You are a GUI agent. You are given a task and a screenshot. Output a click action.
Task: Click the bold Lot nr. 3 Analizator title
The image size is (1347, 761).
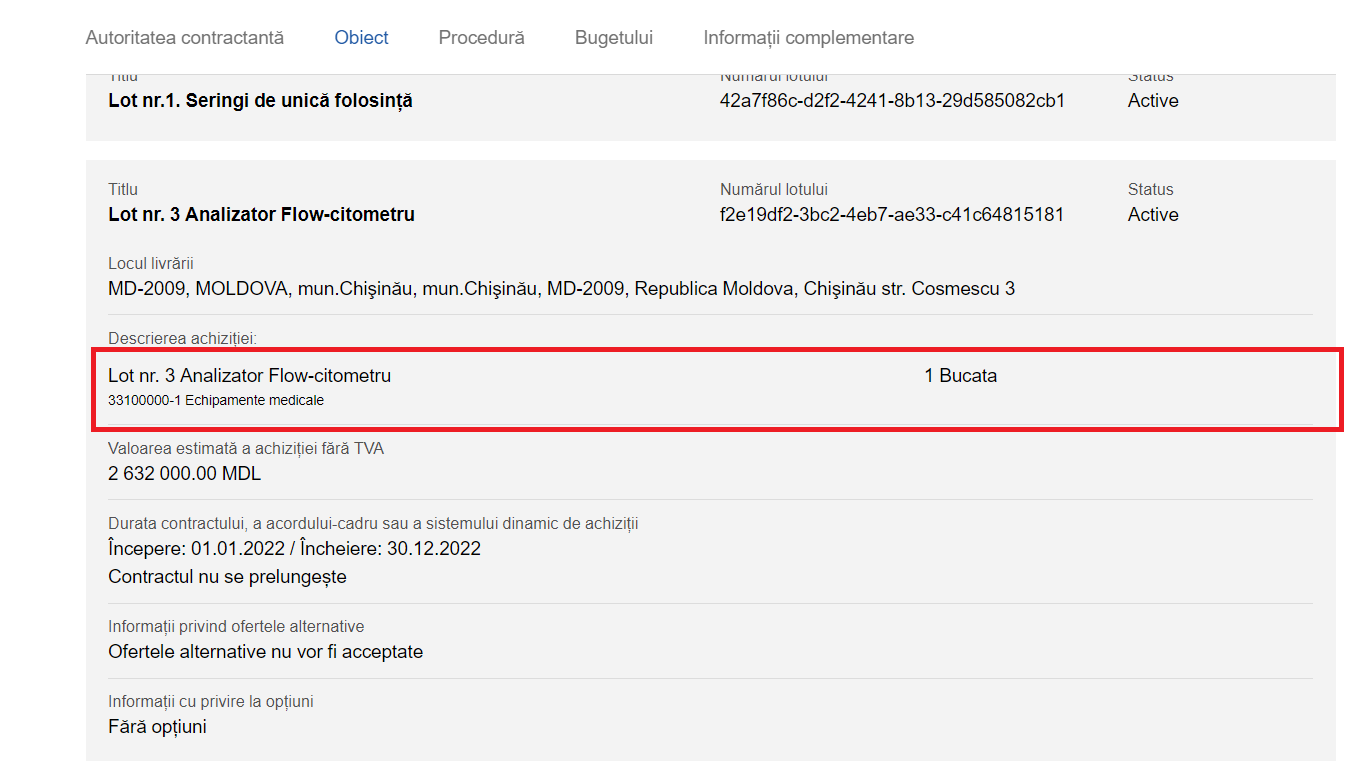[261, 215]
